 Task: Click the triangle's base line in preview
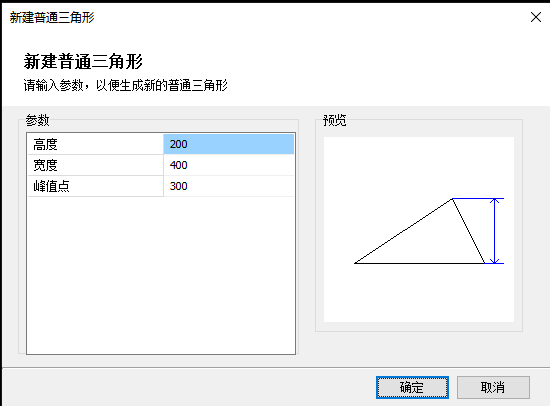pos(419,263)
